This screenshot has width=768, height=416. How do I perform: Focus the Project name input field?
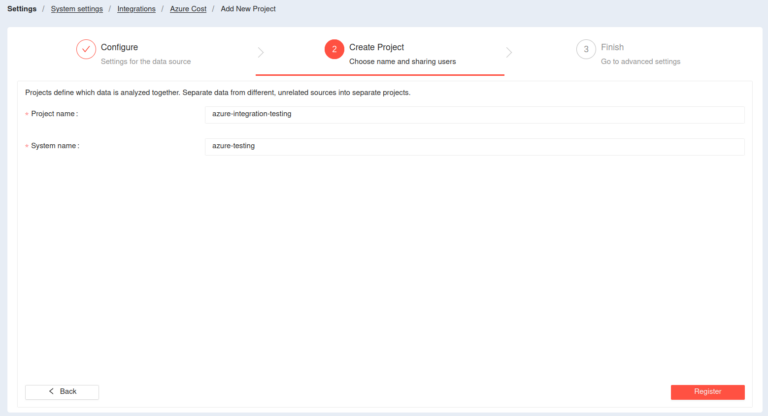pyautogui.click(x=474, y=114)
